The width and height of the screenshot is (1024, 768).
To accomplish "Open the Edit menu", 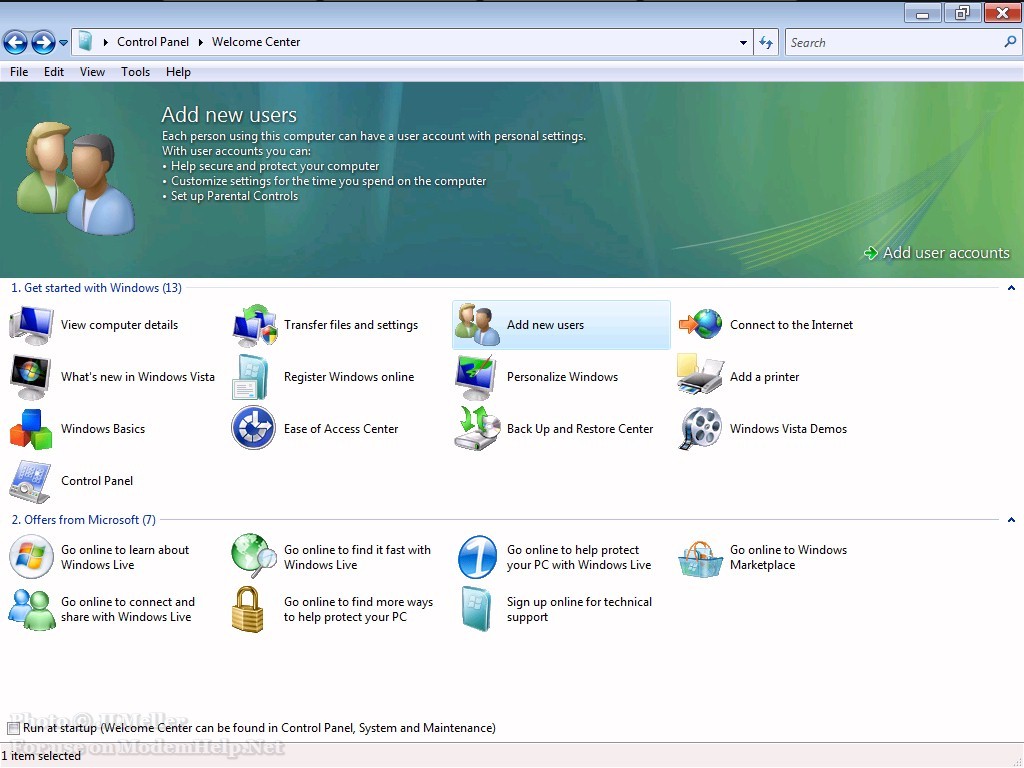I will 54,72.
